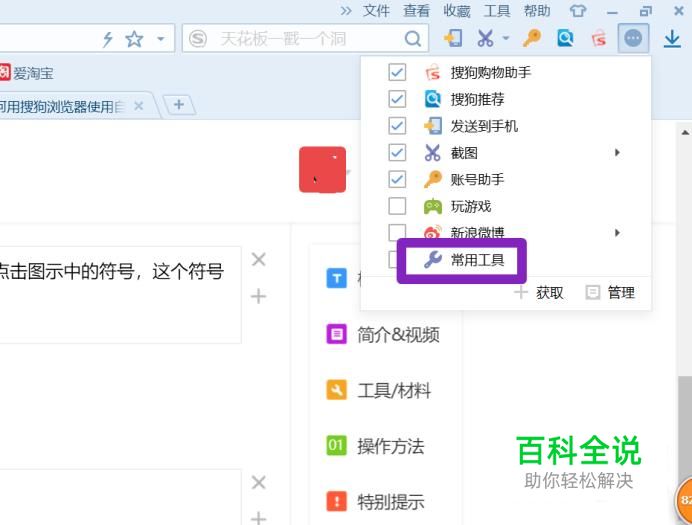The height and width of the screenshot is (525, 692).
Task: Open the skin shirt icon
Action: click(x=578, y=11)
